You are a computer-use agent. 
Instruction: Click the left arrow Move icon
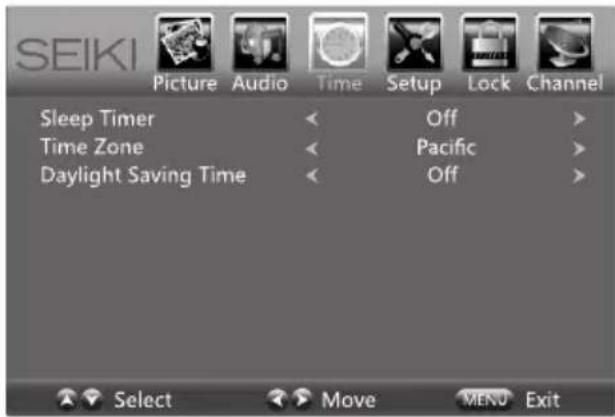point(277,399)
